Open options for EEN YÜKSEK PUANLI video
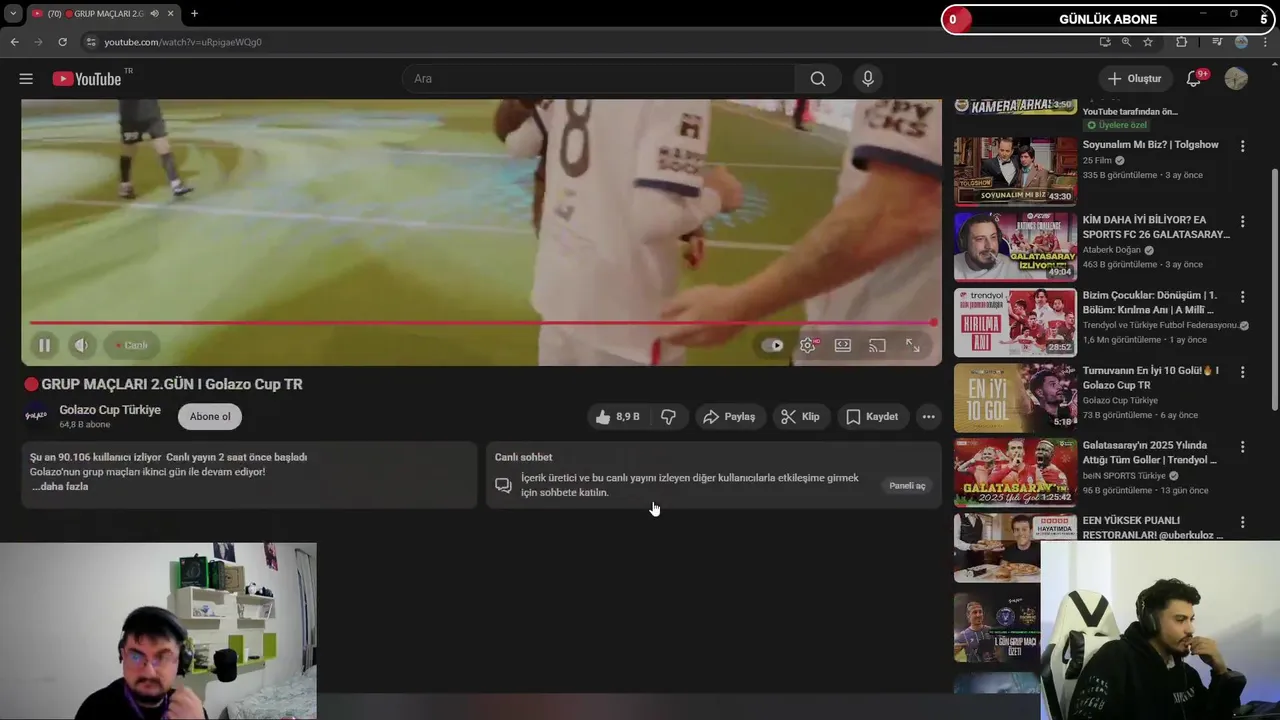This screenshot has height=720, width=1280. pyautogui.click(x=1243, y=522)
